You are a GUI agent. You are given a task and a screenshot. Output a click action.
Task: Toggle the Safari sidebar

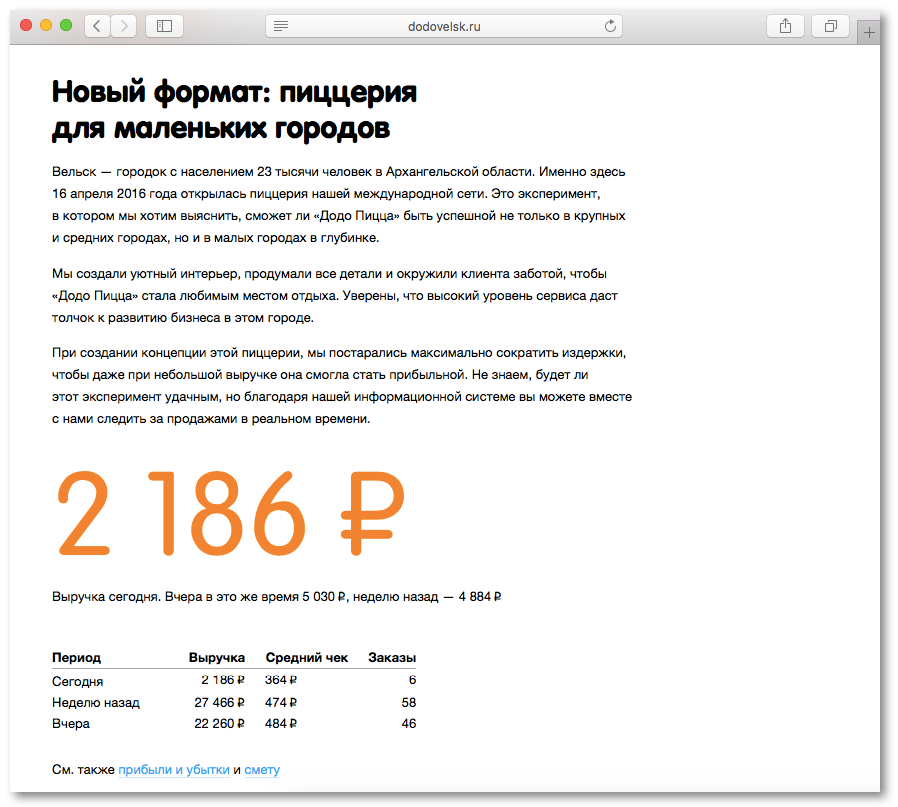[x=164, y=26]
